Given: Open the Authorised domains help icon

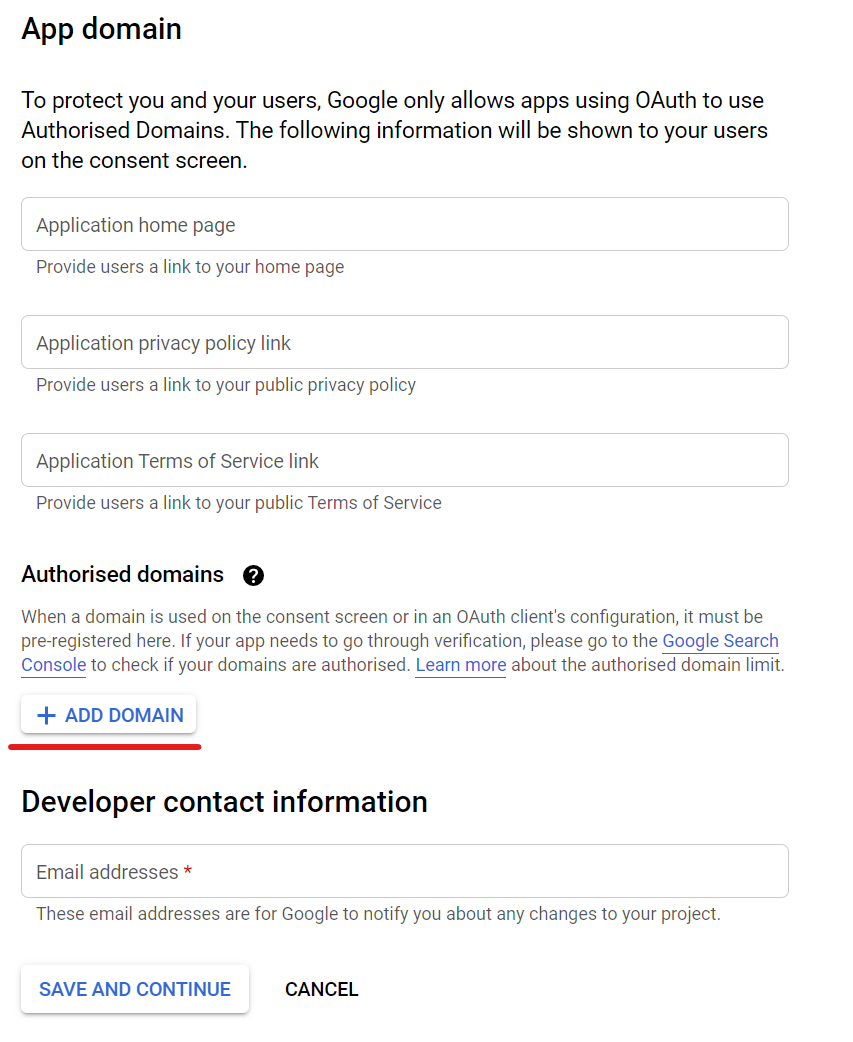Looking at the screenshot, I should click(x=253, y=575).
